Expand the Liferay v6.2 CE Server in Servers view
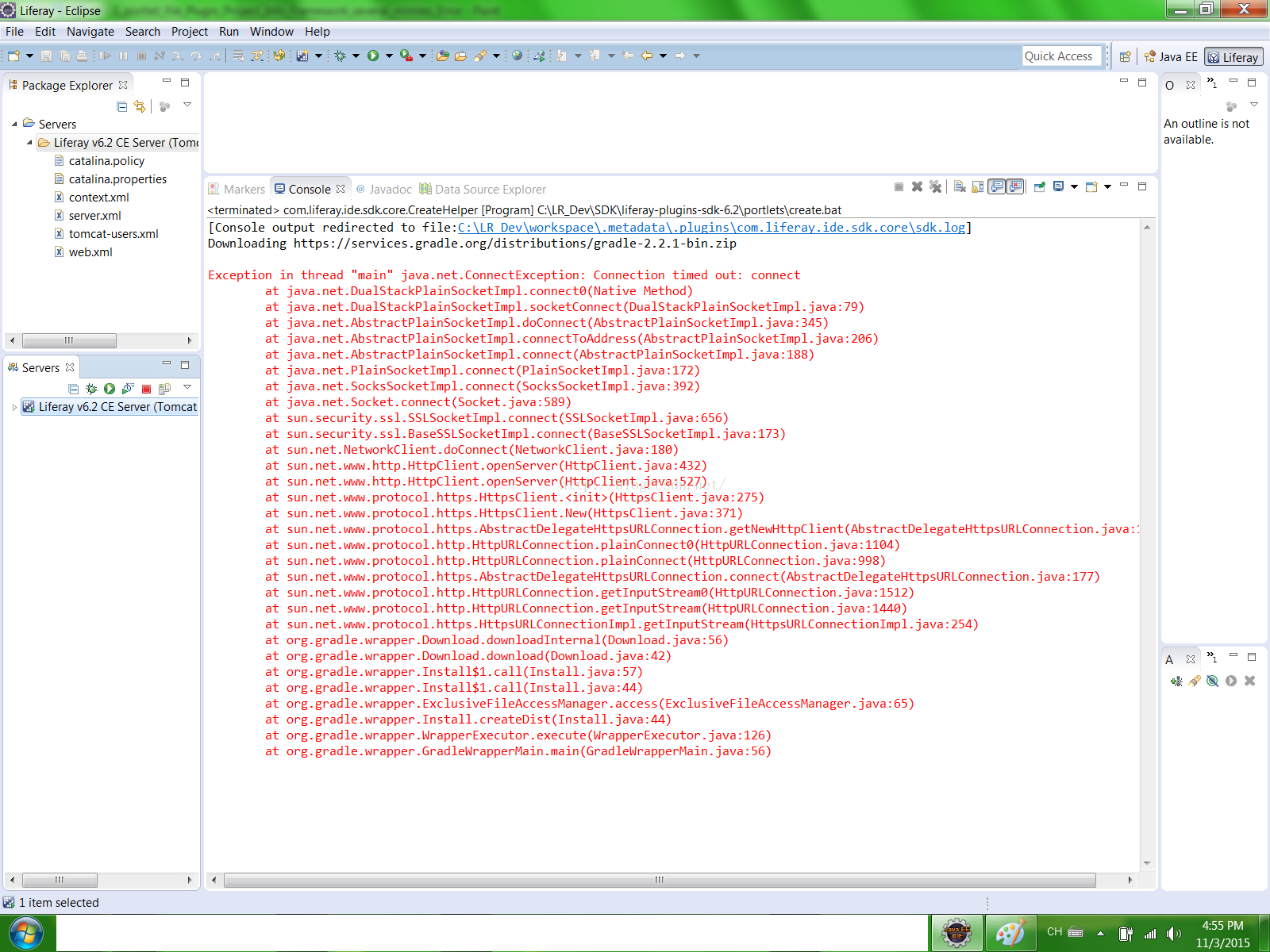 (x=14, y=407)
